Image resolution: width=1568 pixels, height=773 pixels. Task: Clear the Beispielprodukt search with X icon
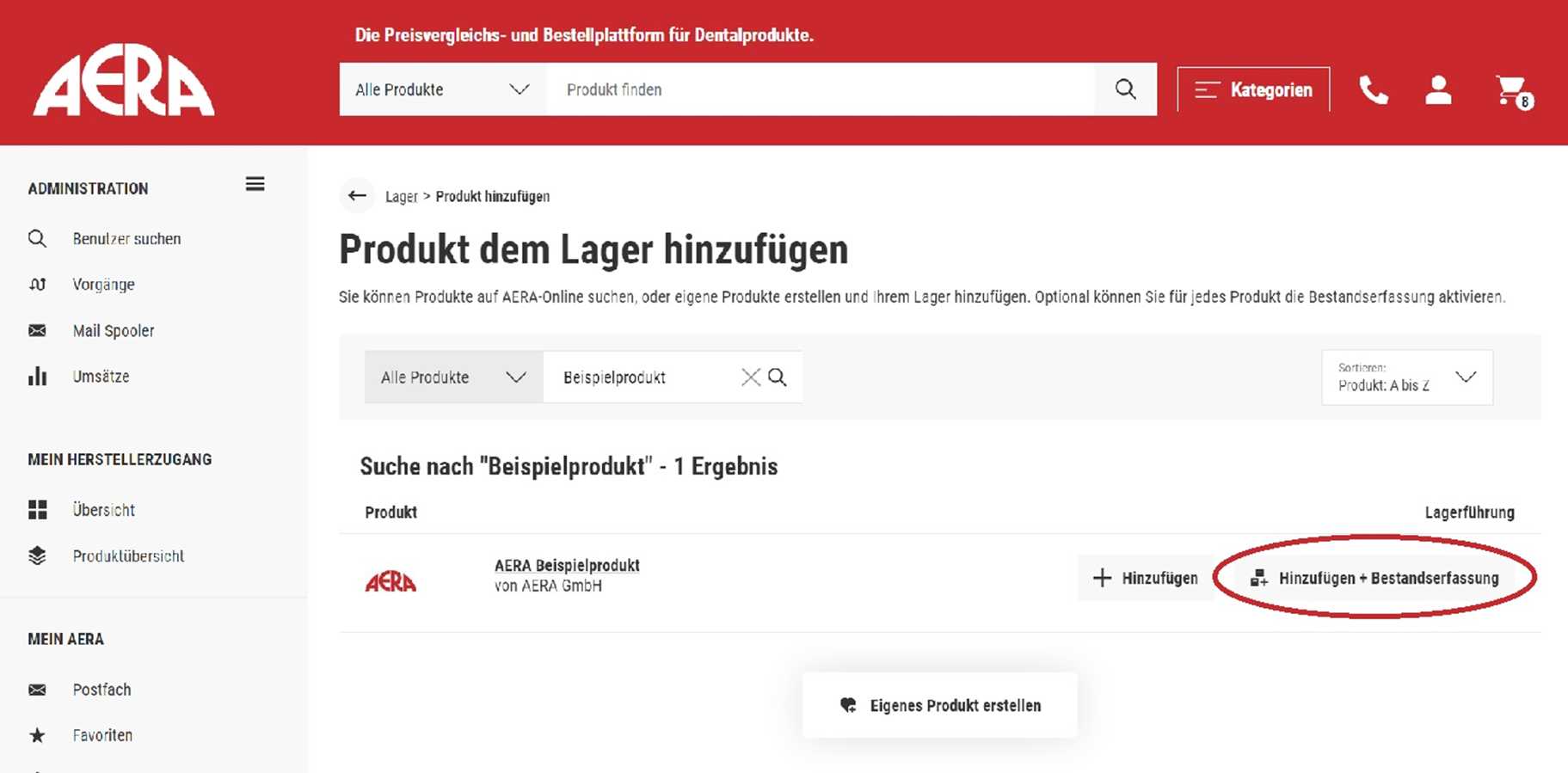751,377
